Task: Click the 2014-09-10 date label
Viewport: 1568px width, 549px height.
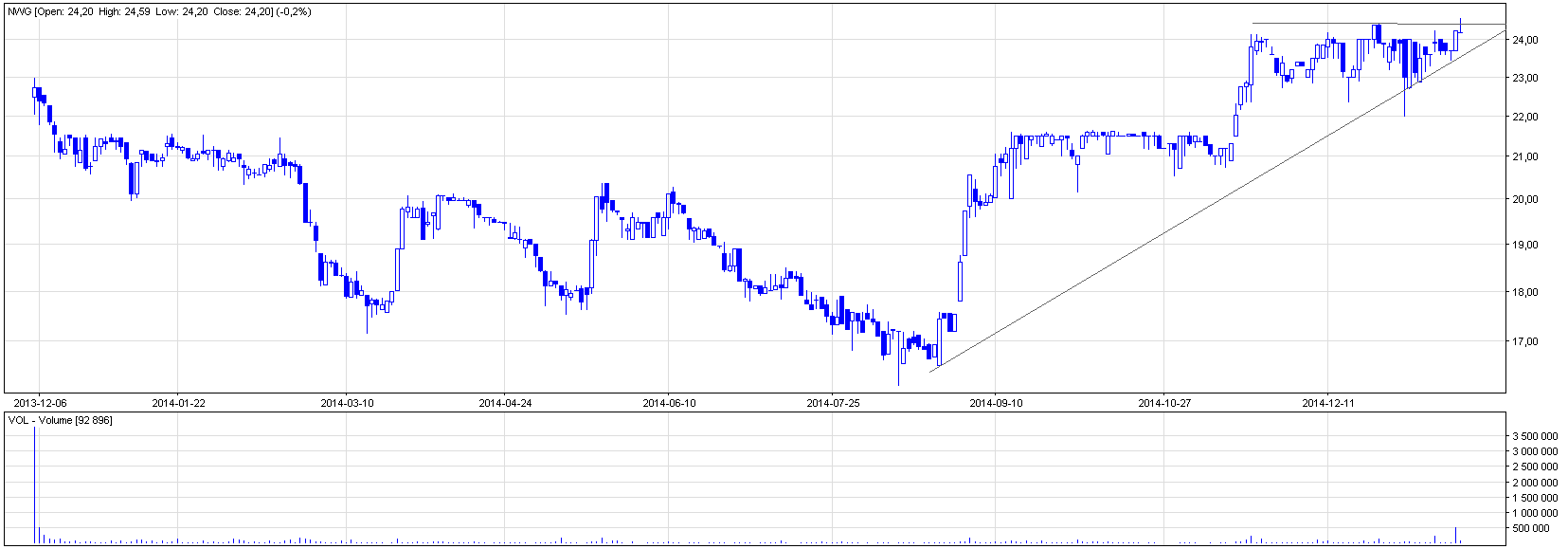Action: tap(996, 403)
